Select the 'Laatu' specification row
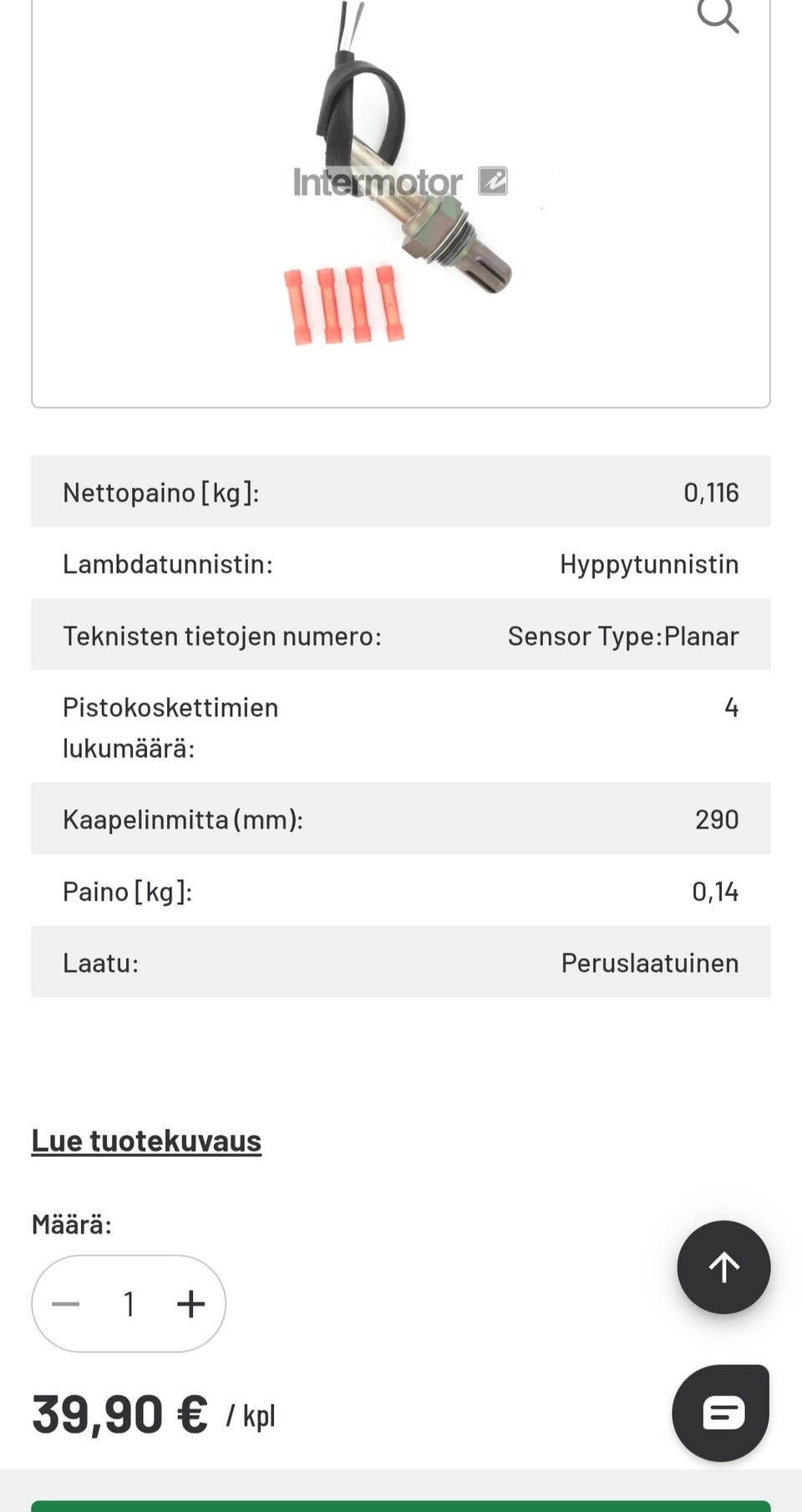Image resolution: width=802 pixels, height=1512 pixels. click(x=401, y=962)
